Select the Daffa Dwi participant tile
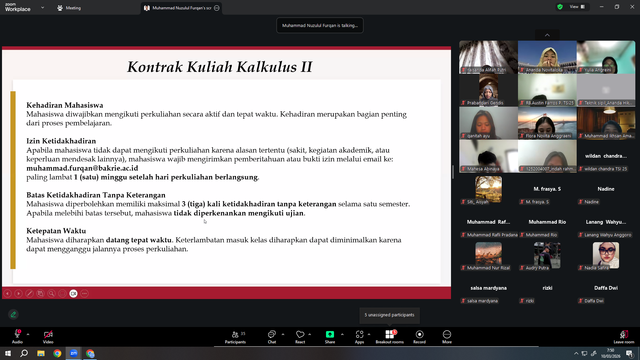Viewport: 640px width, 360px height. [606, 288]
